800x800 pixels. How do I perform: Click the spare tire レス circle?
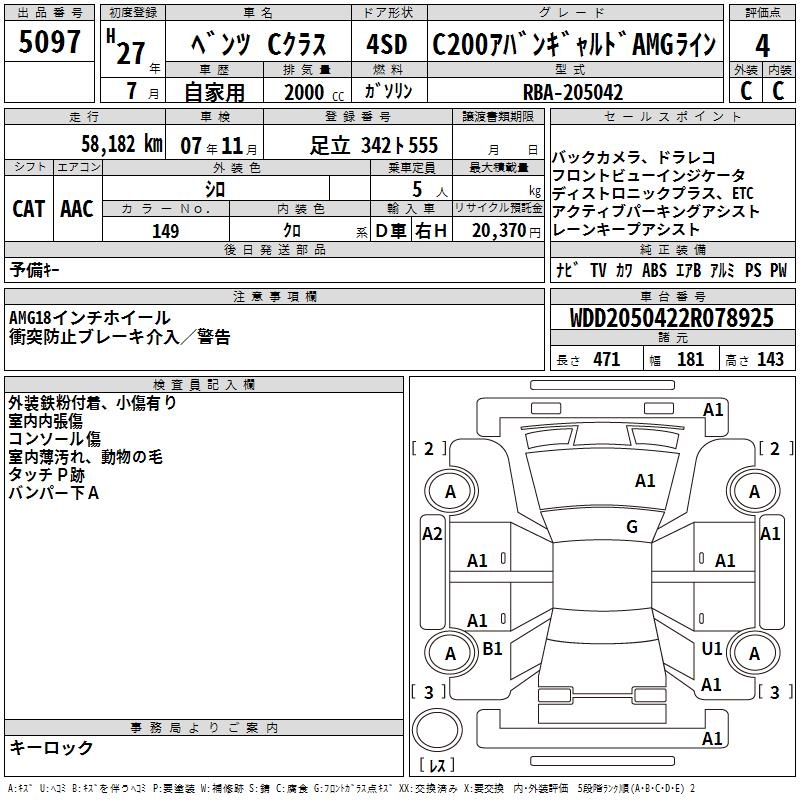click(x=437, y=730)
